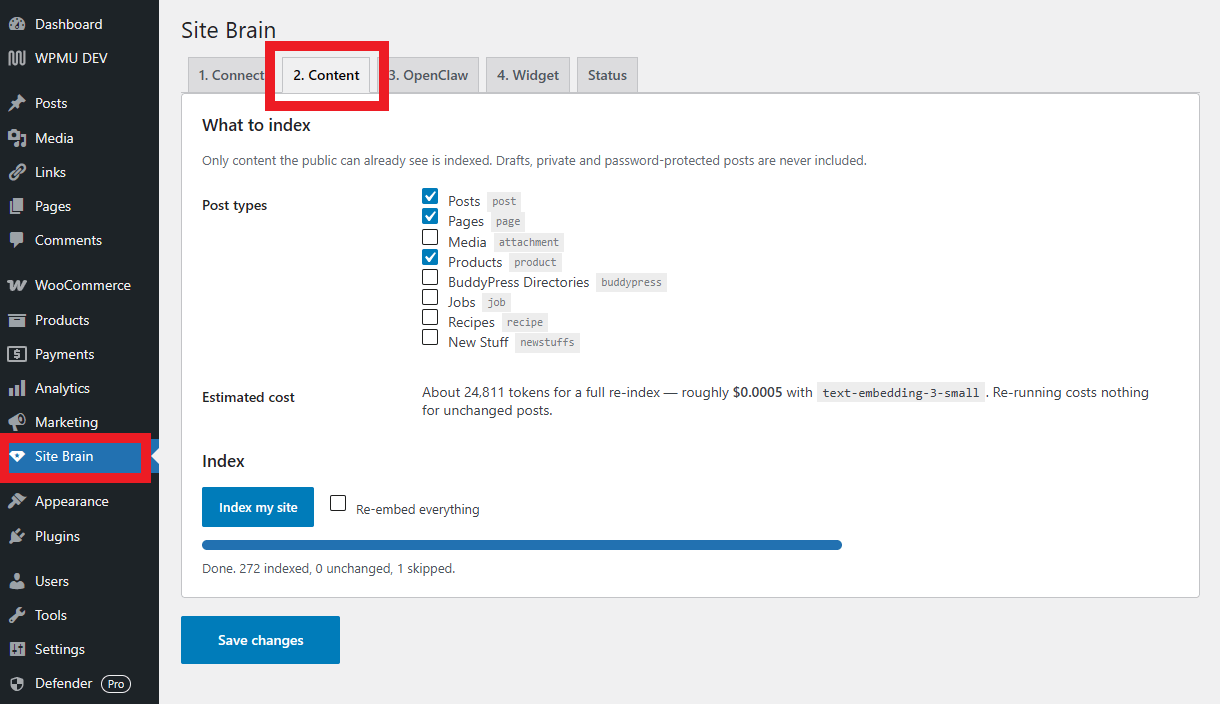Click the Index my site button
1220x704 pixels.
point(258,507)
